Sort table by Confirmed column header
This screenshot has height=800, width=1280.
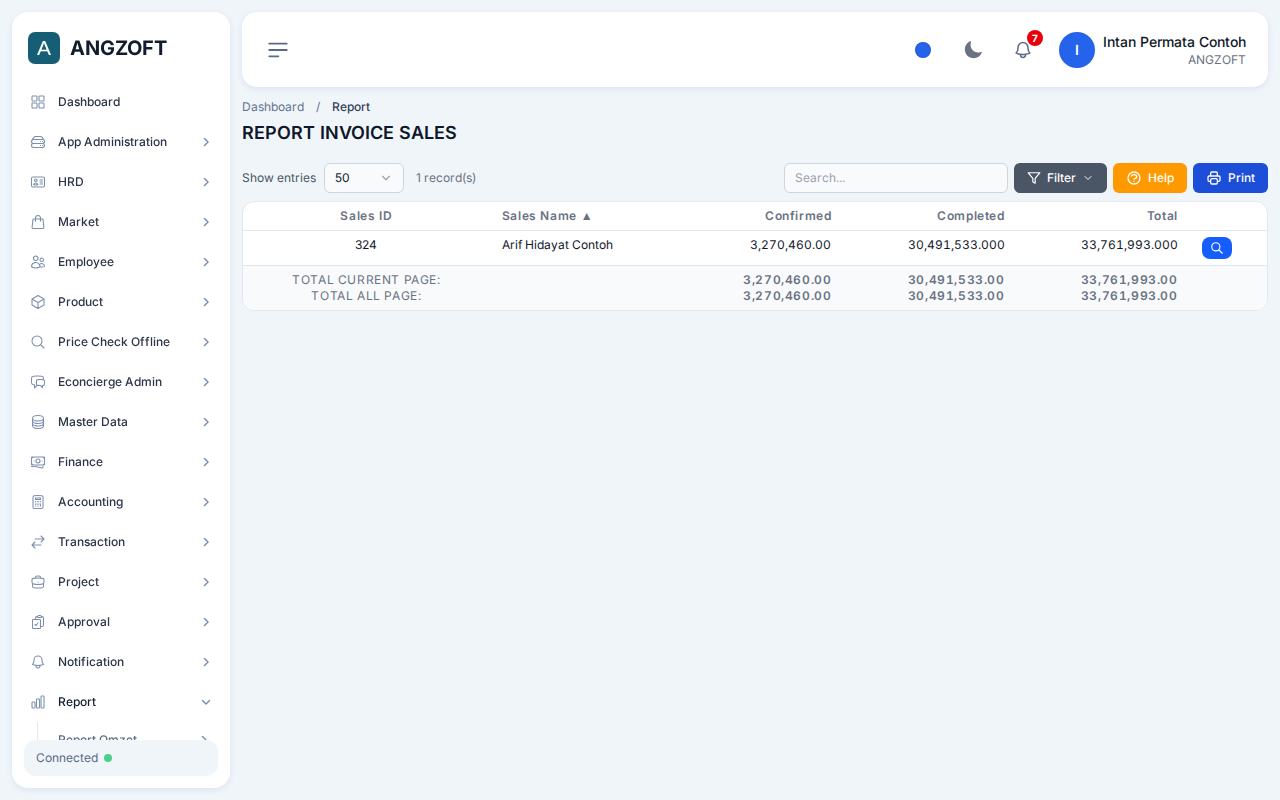click(798, 216)
